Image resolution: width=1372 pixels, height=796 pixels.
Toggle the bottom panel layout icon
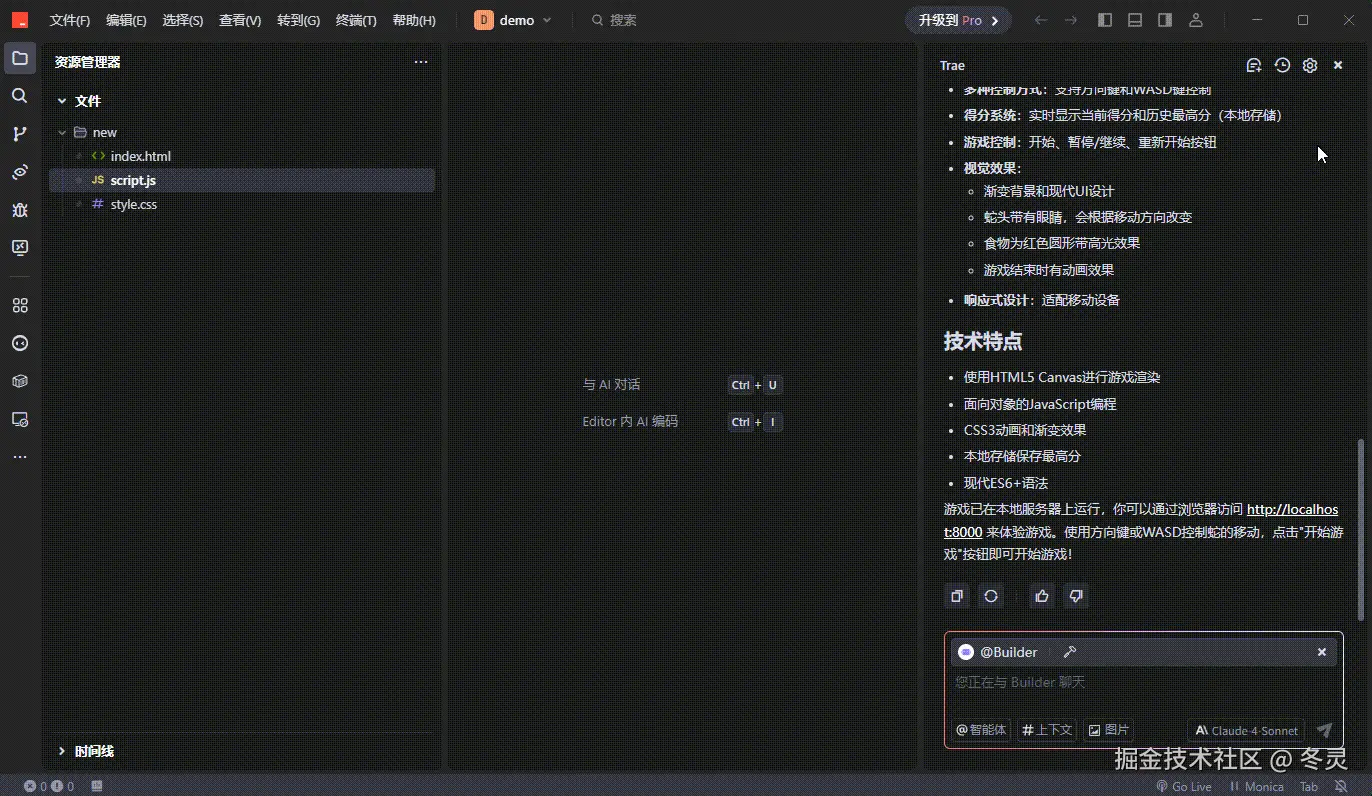coord(1135,20)
